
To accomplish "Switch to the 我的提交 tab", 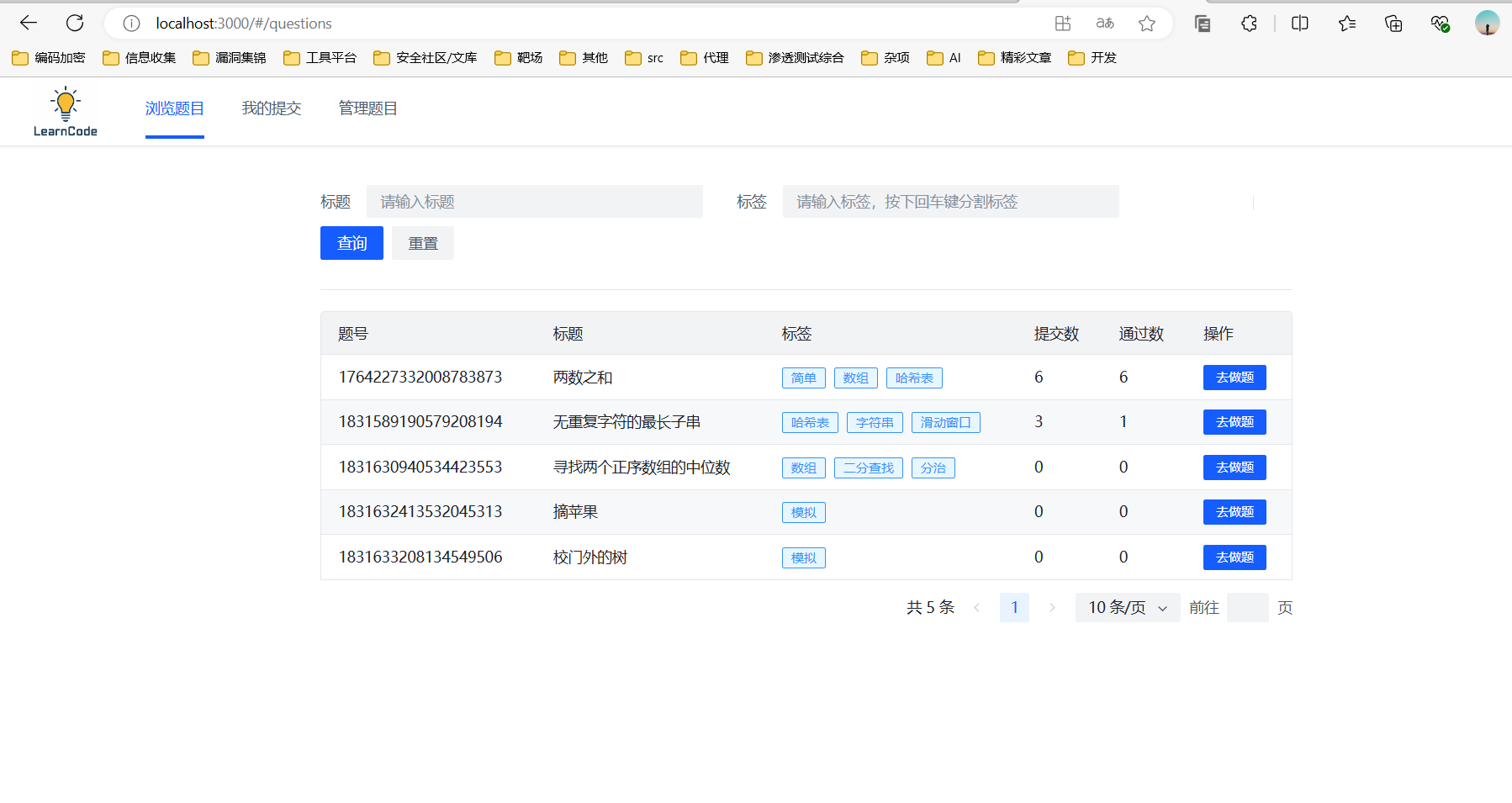I will (x=271, y=108).
